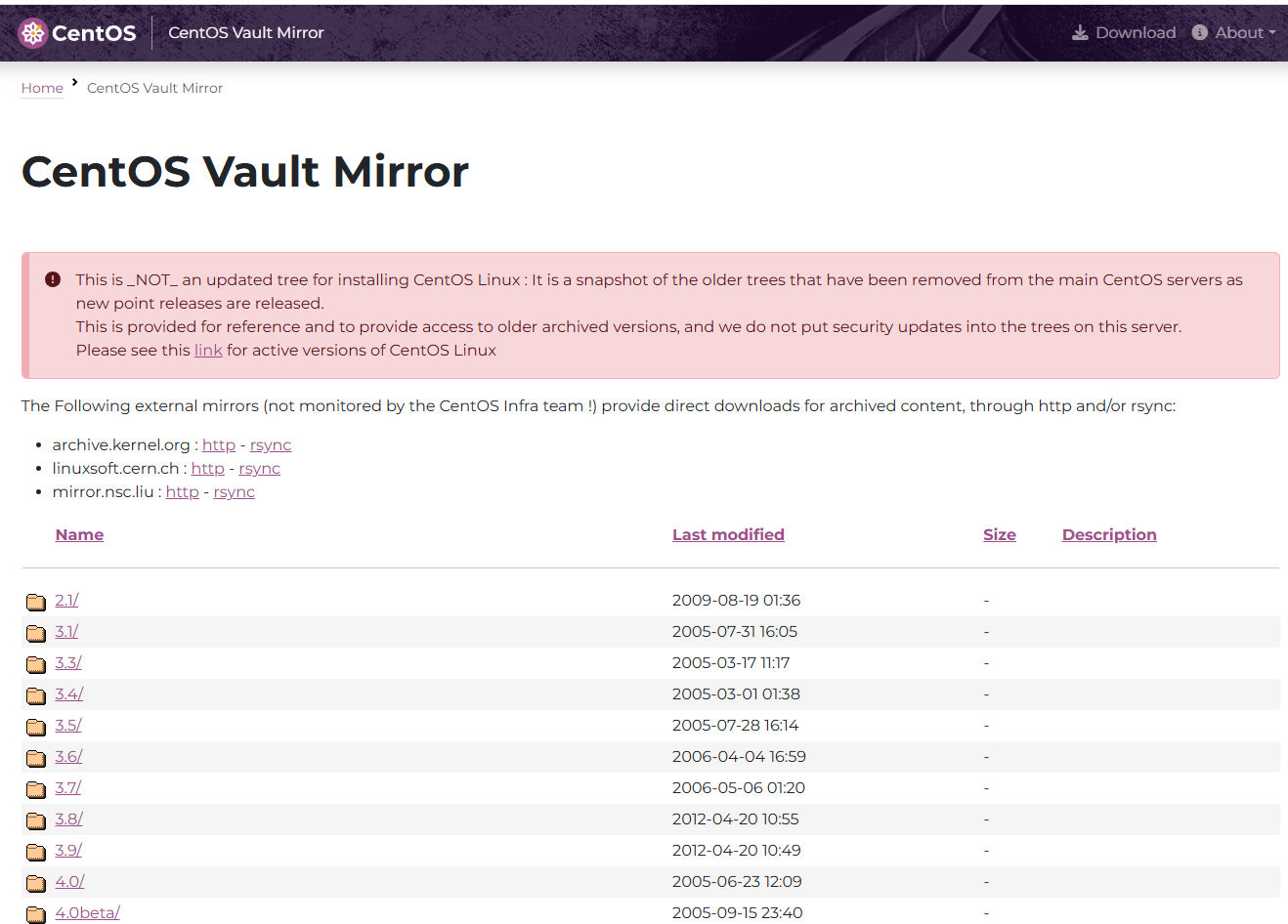The width and height of the screenshot is (1288, 924).
Task: Expand the About dropdown menu
Action: tap(1234, 32)
